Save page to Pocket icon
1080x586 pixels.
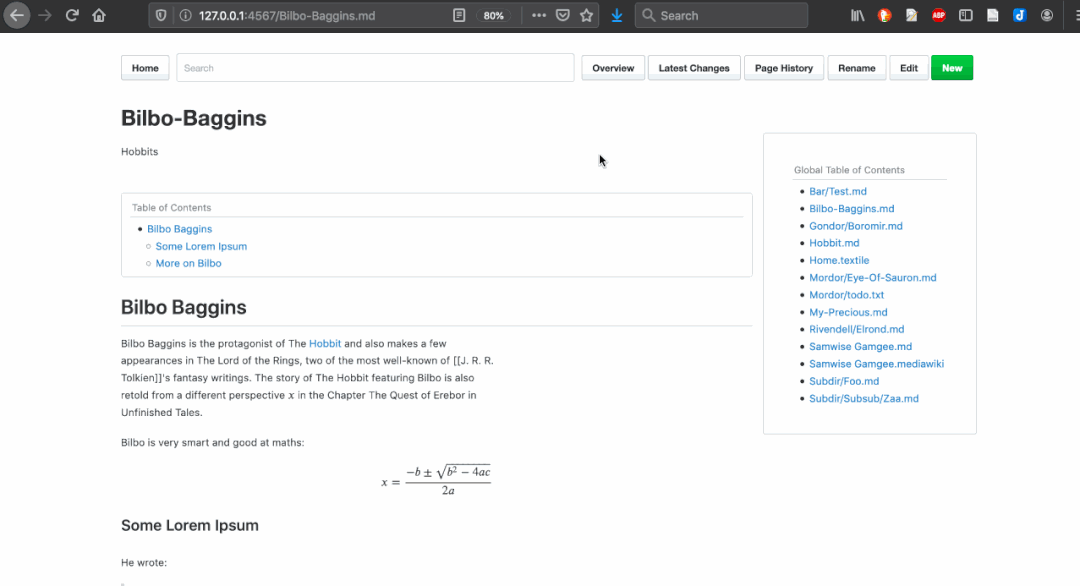coord(563,15)
